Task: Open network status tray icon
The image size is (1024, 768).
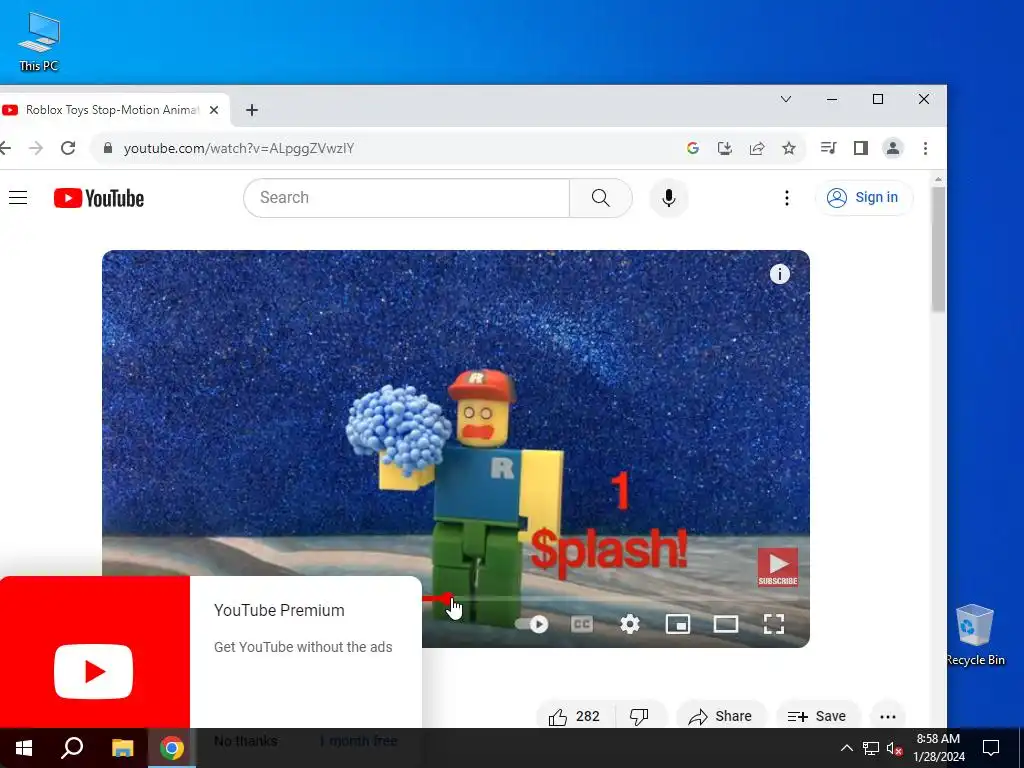Action: pyautogui.click(x=871, y=748)
